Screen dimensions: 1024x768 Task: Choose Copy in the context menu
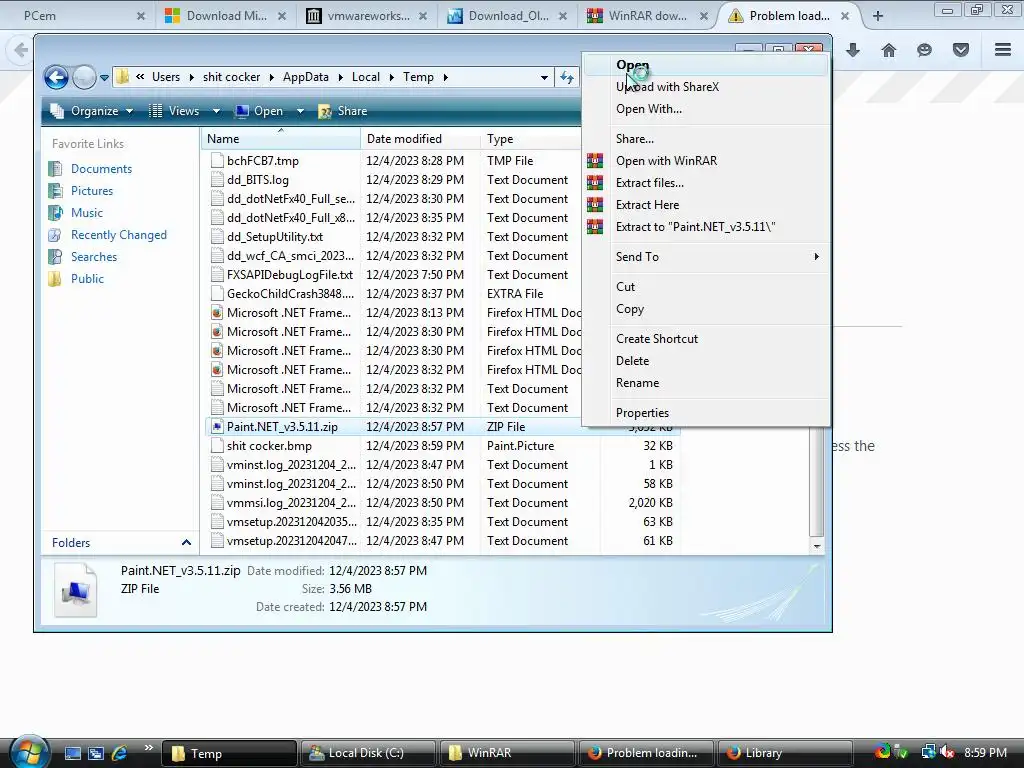coord(706,309)
